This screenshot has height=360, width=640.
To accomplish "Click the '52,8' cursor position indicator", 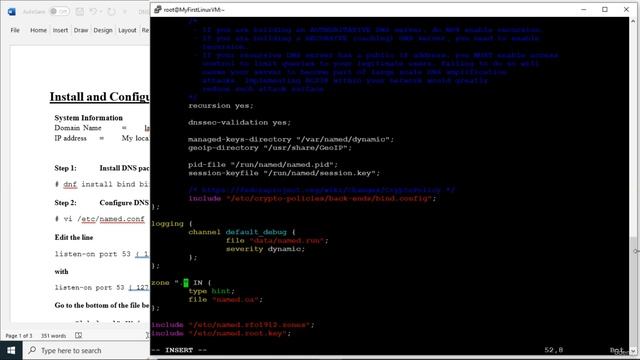I will pos(553,350).
